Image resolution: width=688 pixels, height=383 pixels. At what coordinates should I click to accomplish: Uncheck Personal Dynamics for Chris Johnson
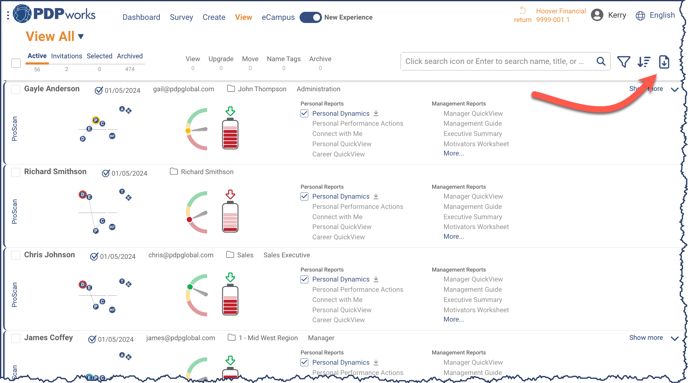click(x=305, y=279)
